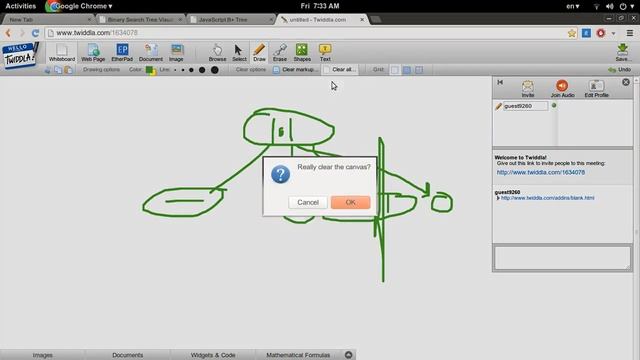Open Edit Profile in side panel

point(596,89)
